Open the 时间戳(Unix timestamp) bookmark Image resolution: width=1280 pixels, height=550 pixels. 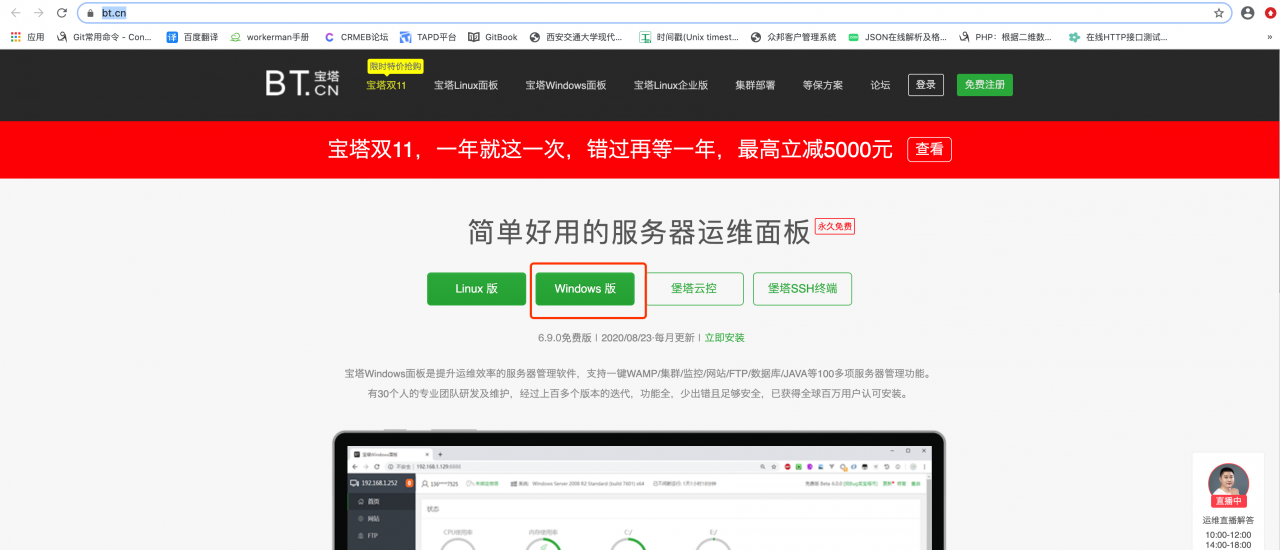pos(690,37)
